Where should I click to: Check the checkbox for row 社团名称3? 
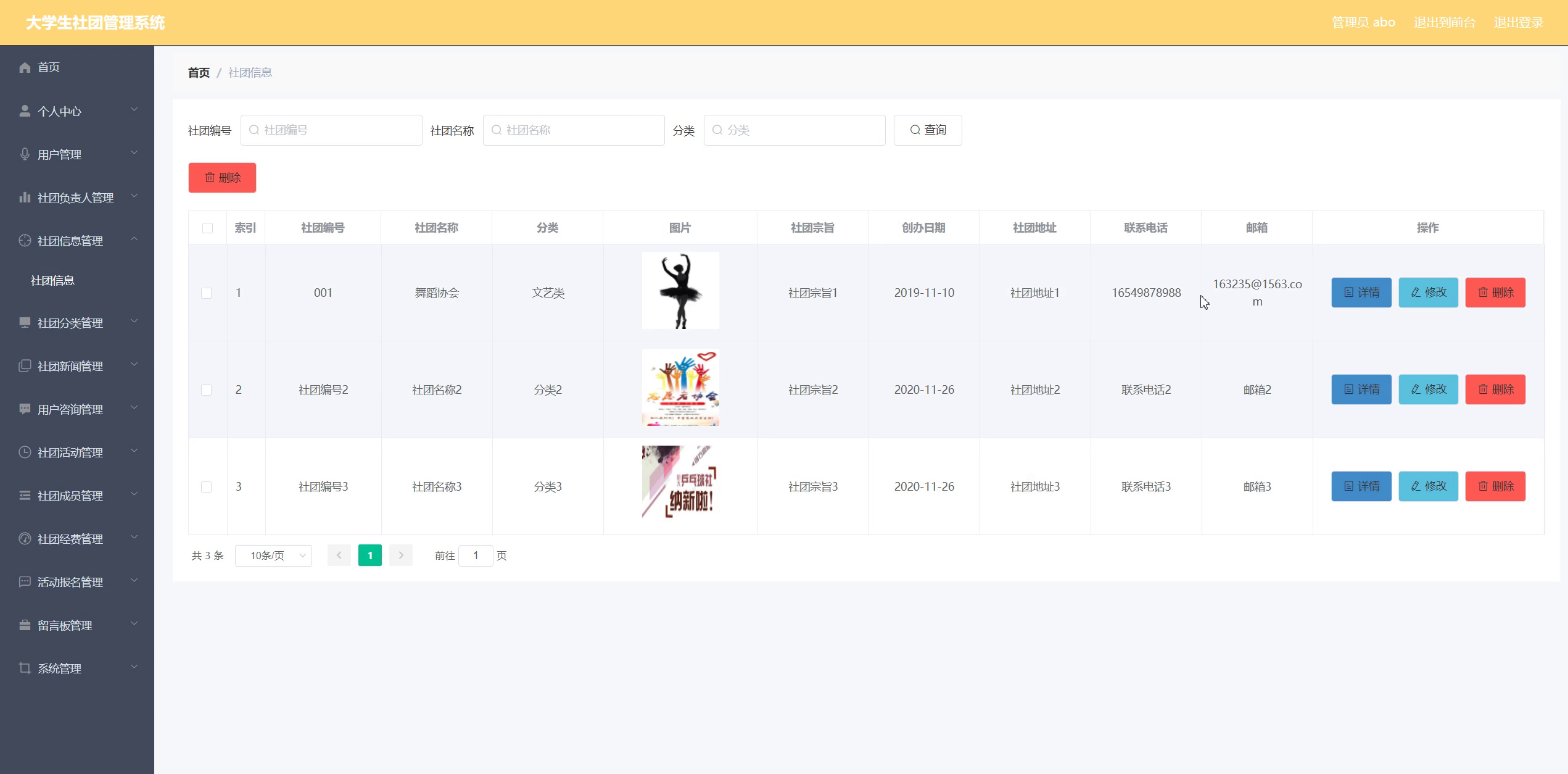click(207, 487)
